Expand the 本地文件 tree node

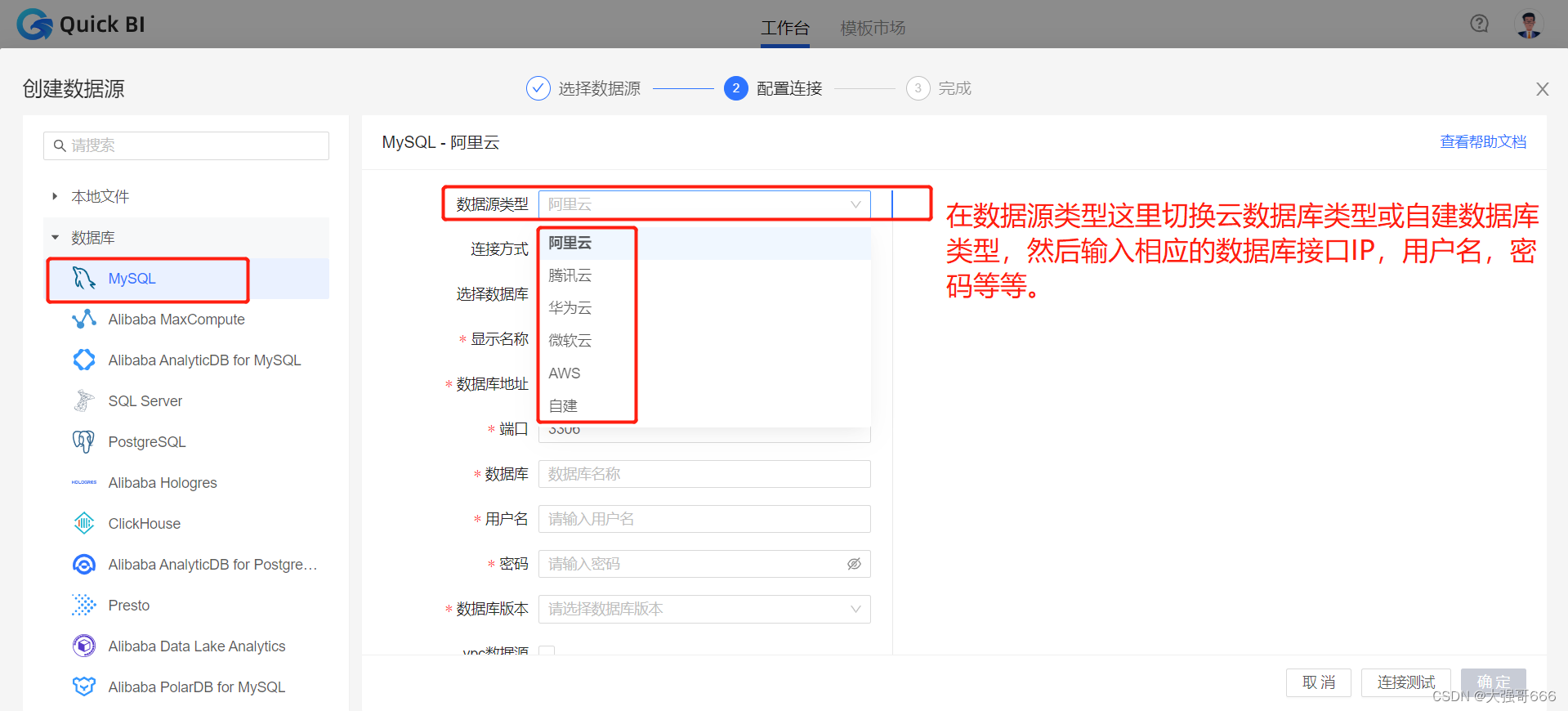coord(55,196)
